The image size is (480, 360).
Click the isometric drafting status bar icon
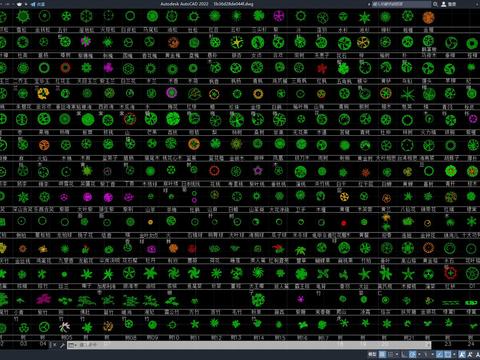[x=425, y=354]
